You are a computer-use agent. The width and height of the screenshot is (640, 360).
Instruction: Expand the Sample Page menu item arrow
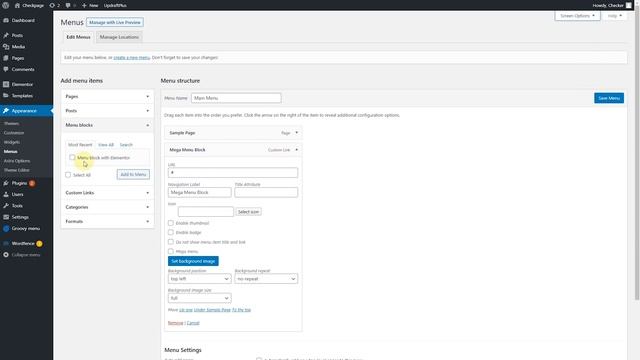(297, 133)
